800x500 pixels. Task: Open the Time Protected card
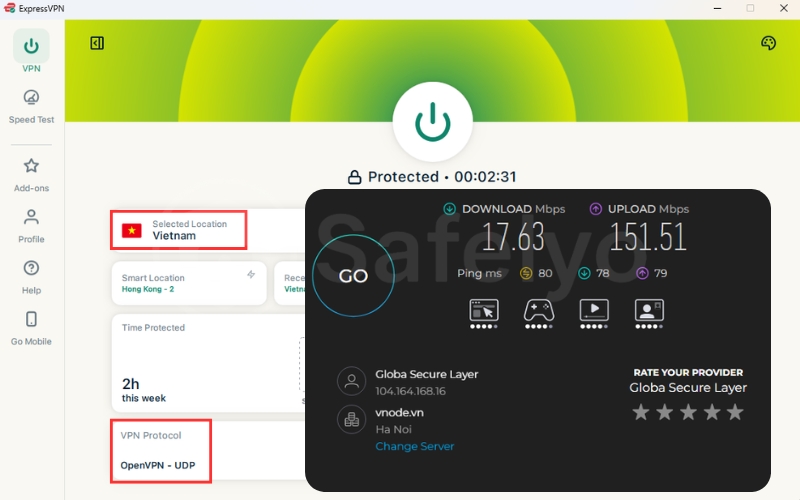point(208,363)
